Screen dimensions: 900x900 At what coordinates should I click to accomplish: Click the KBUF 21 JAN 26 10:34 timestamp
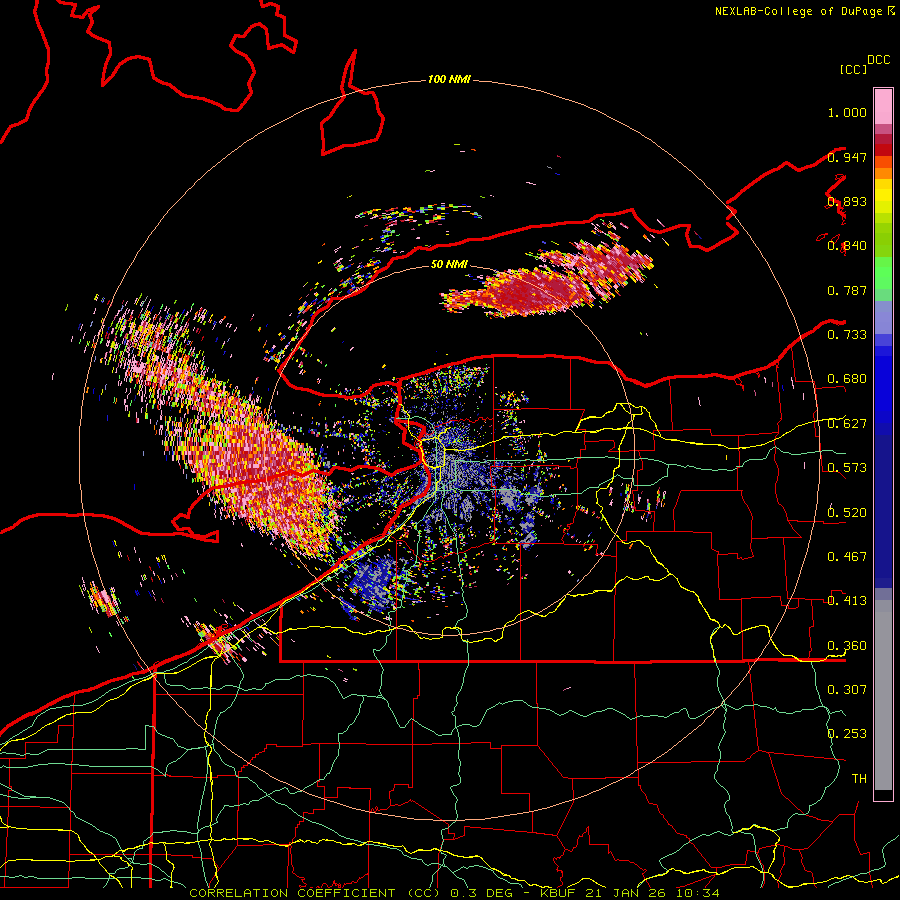[x=630, y=893]
